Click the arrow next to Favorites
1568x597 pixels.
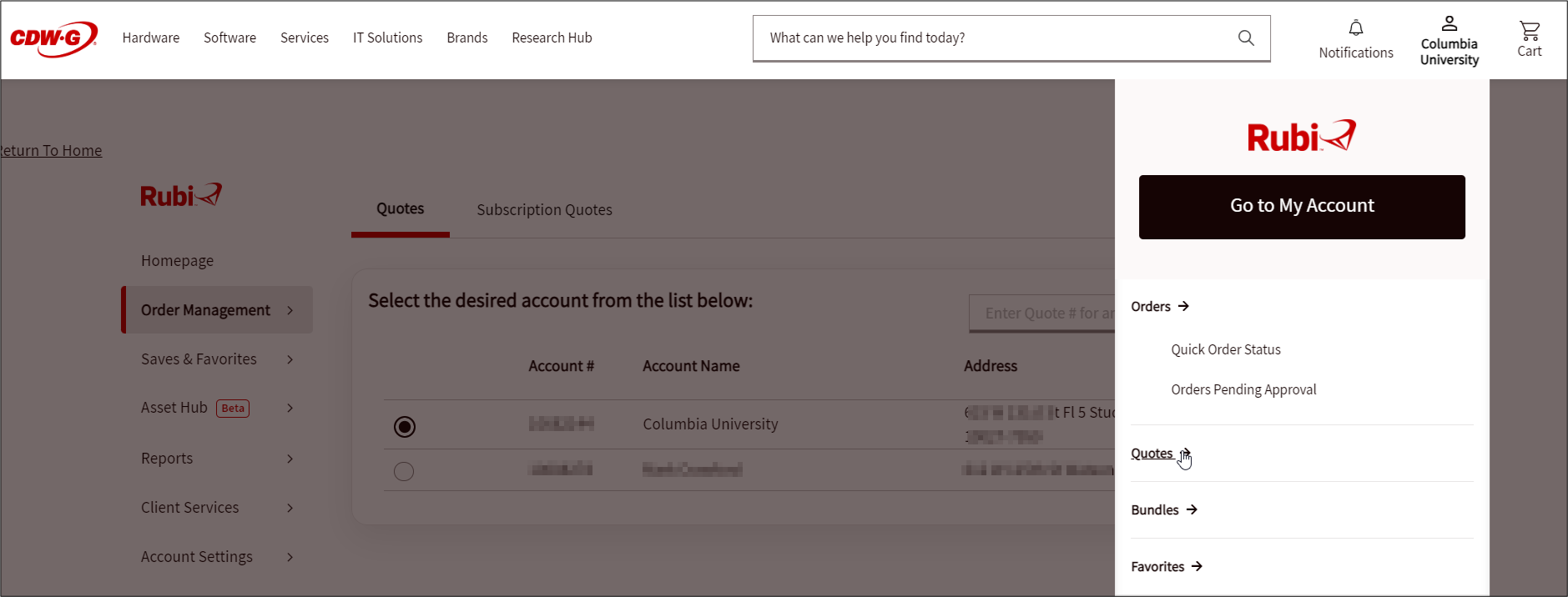(x=1197, y=566)
